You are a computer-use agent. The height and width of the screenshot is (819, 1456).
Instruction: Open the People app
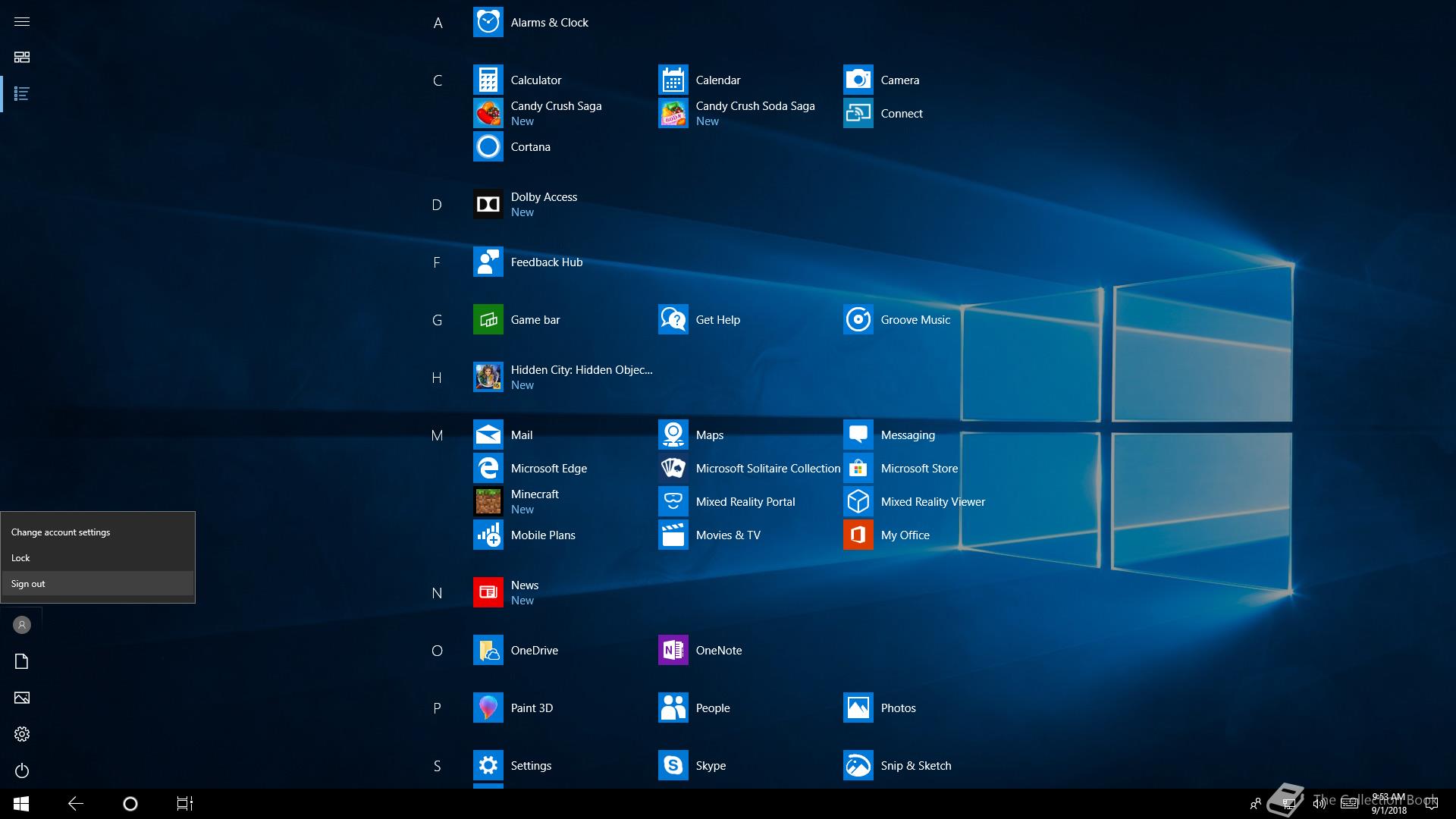(673, 708)
